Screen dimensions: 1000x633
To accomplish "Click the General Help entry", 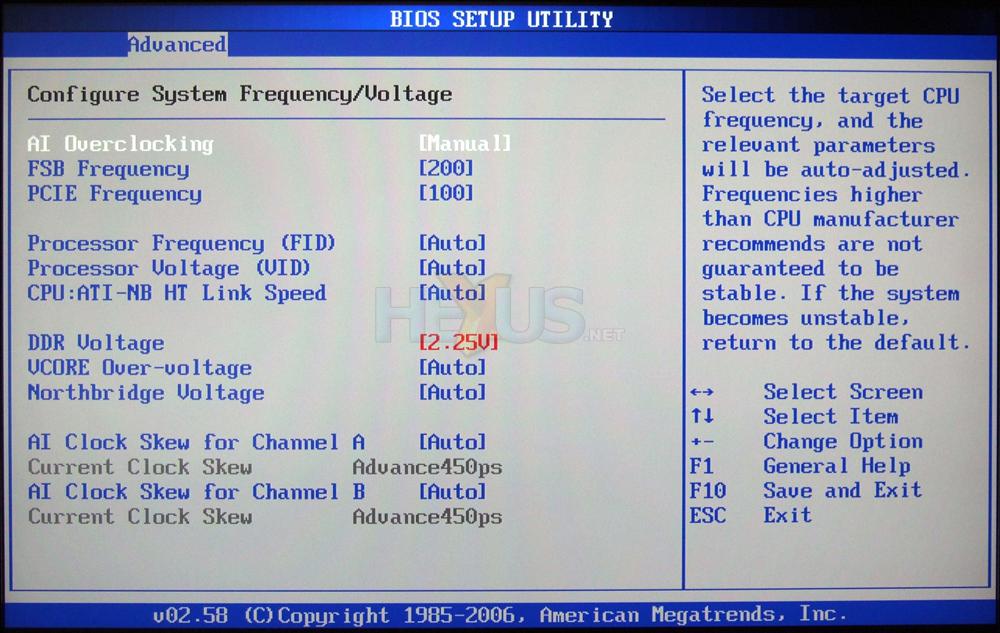I will 837,467.
